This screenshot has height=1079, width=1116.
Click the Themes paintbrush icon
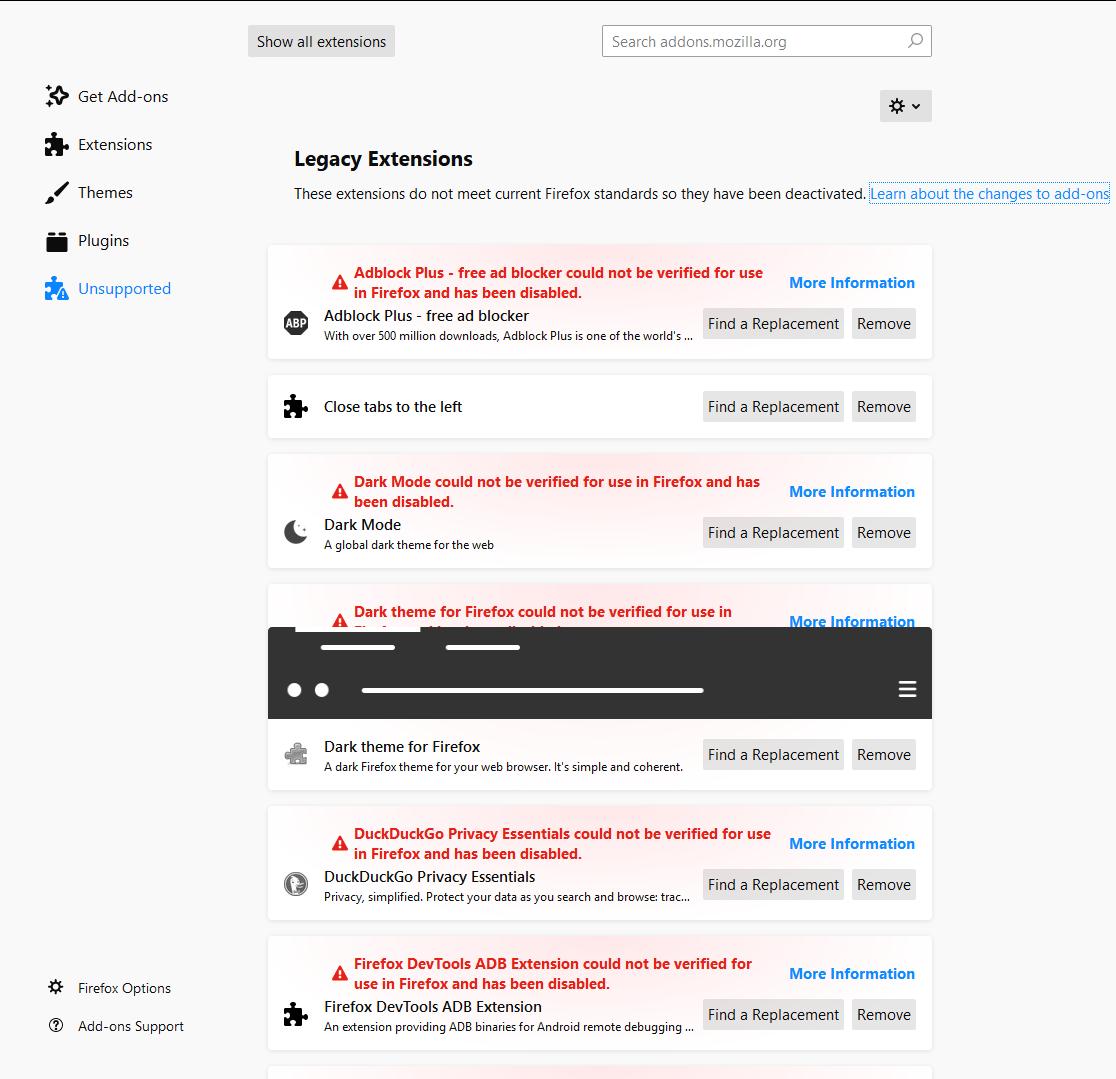(x=56, y=192)
